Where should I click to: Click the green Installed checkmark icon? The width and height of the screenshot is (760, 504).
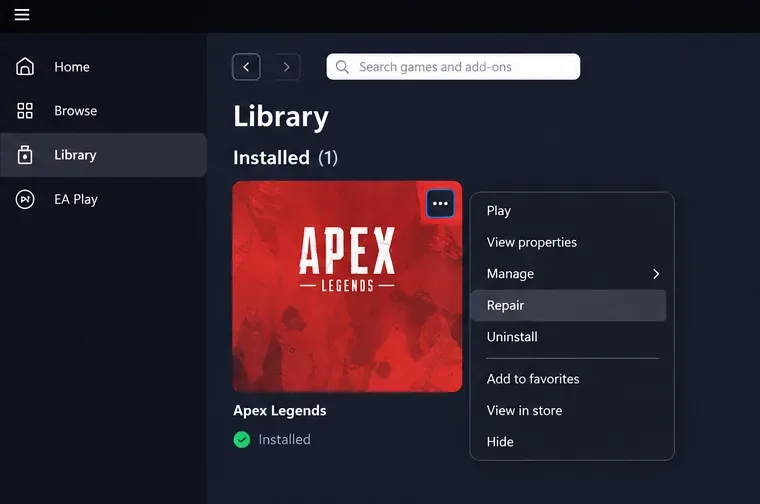click(242, 440)
